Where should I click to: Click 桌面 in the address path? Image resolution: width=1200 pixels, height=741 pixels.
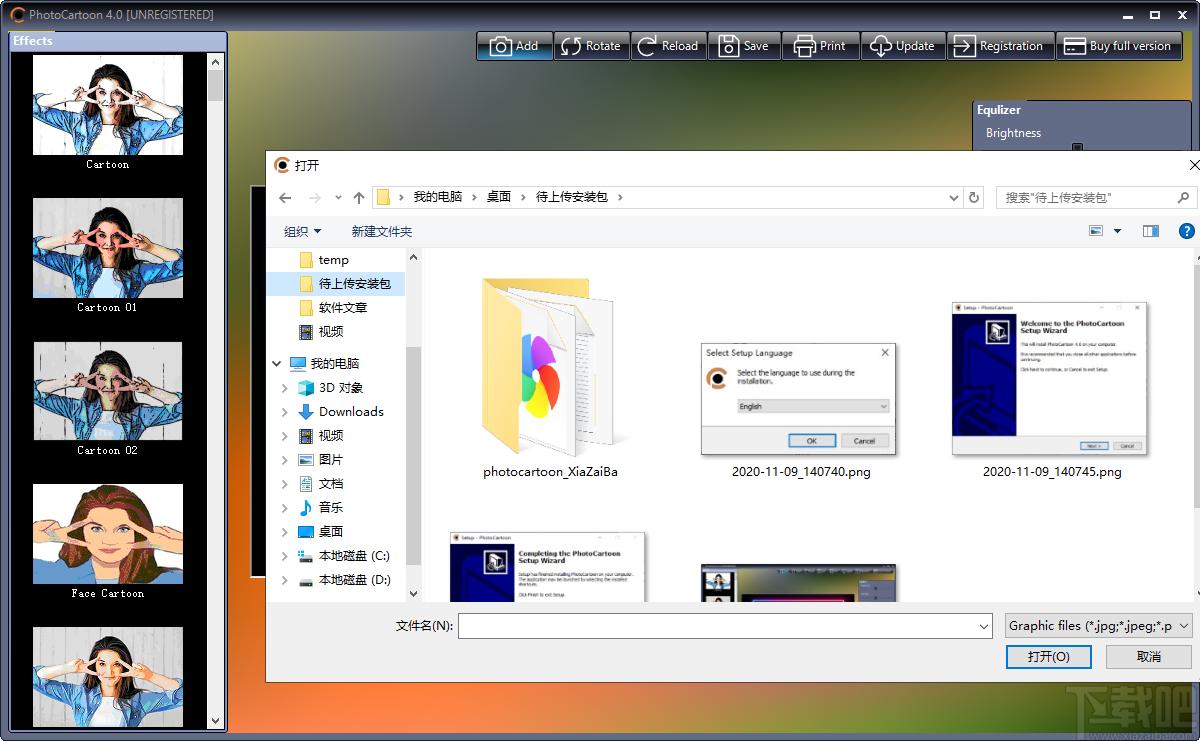click(x=499, y=197)
